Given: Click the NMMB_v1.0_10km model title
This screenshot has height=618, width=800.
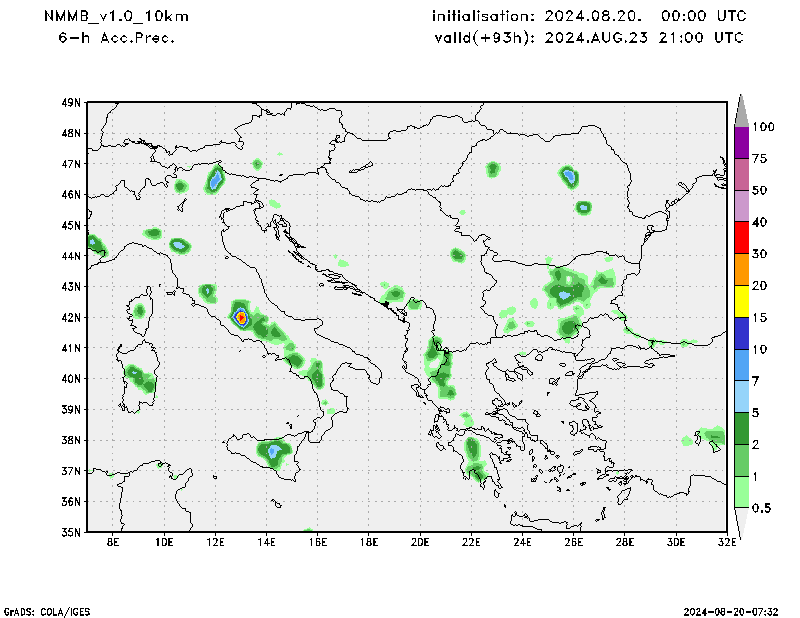Looking at the screenshot, I should pyautogui.click(x=116, y=17).
